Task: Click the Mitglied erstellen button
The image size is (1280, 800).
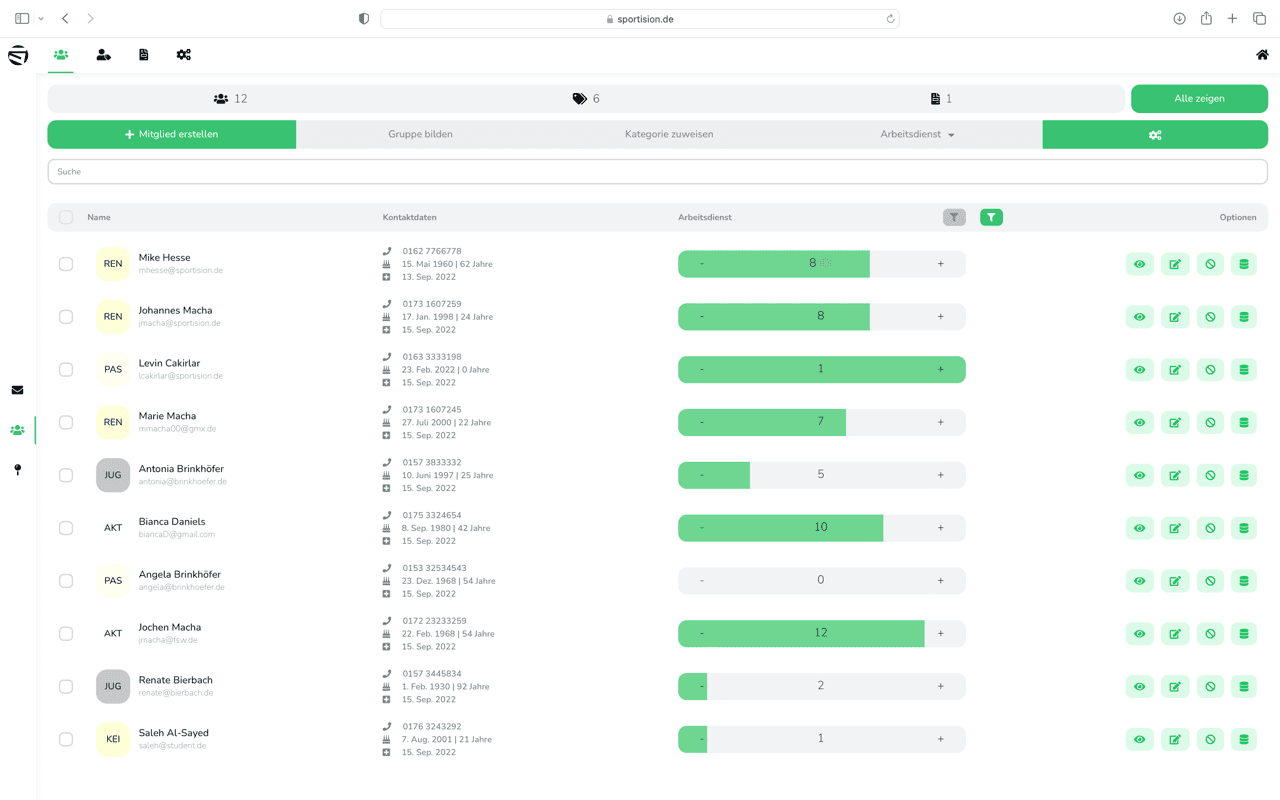Action: click(x=172, y=134)
